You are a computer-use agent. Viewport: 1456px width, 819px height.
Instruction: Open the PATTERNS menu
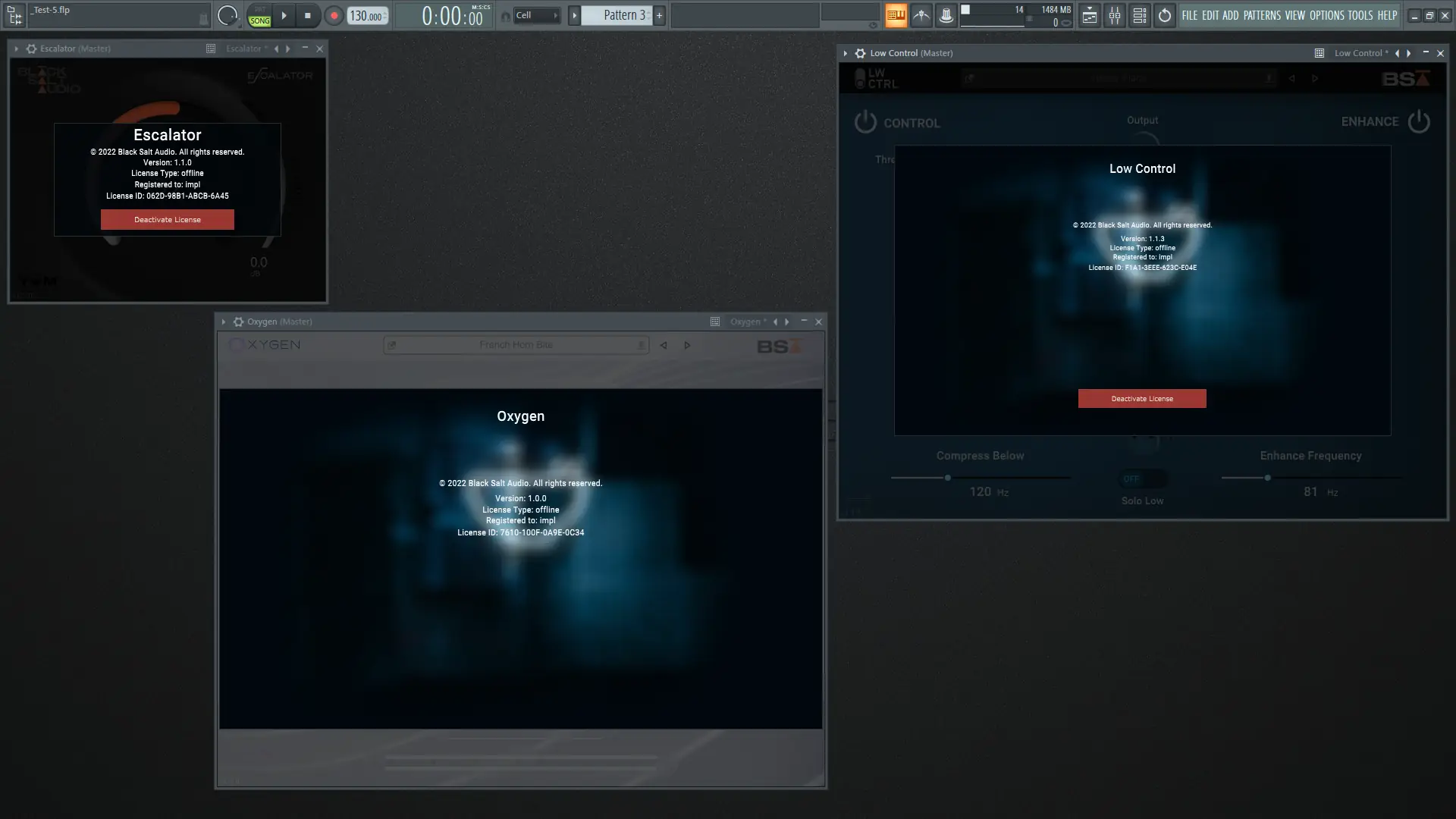coord(1261,15)
